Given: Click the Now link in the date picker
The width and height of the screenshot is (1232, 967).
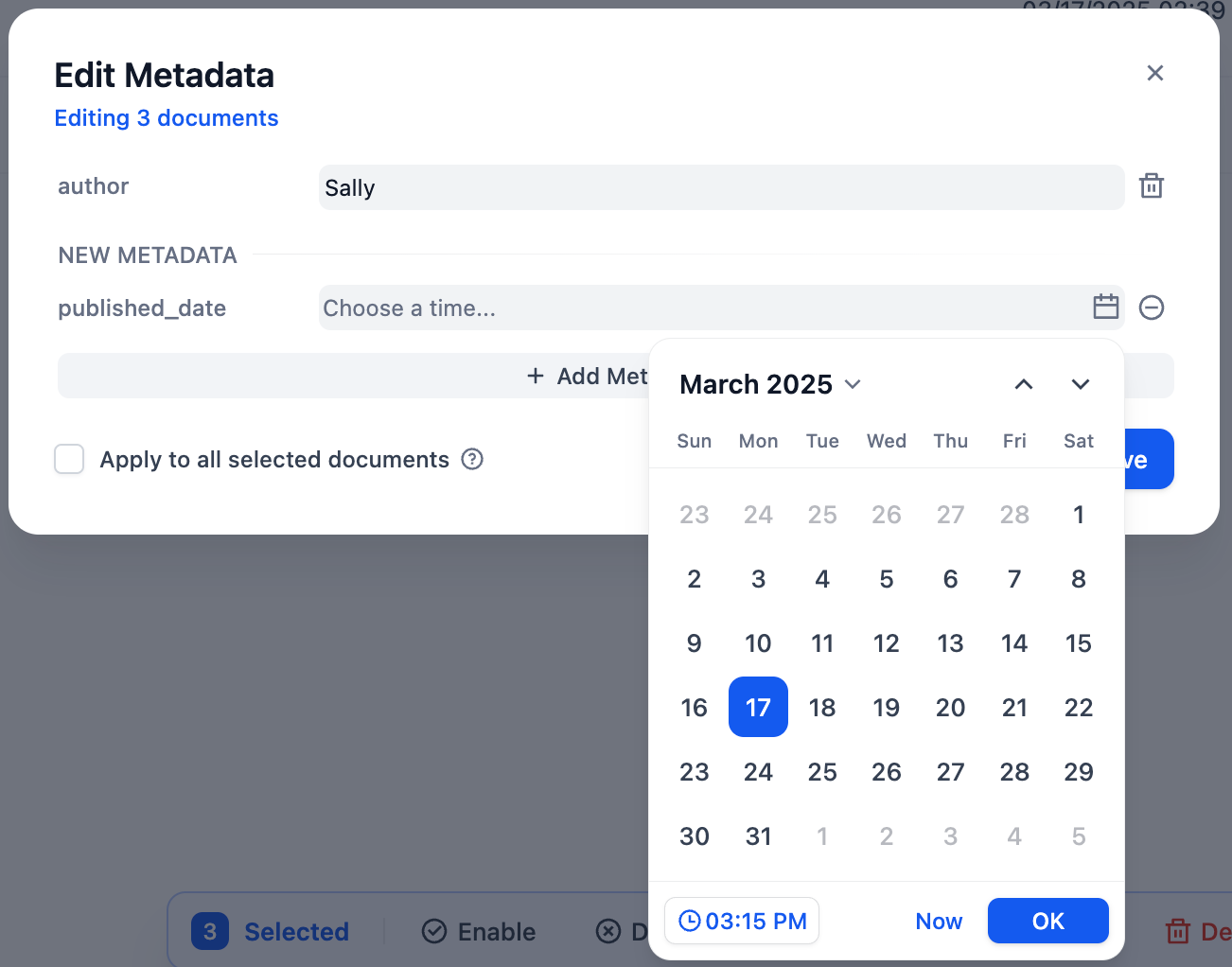Looking at the screenshot, I should pos(938,921).
